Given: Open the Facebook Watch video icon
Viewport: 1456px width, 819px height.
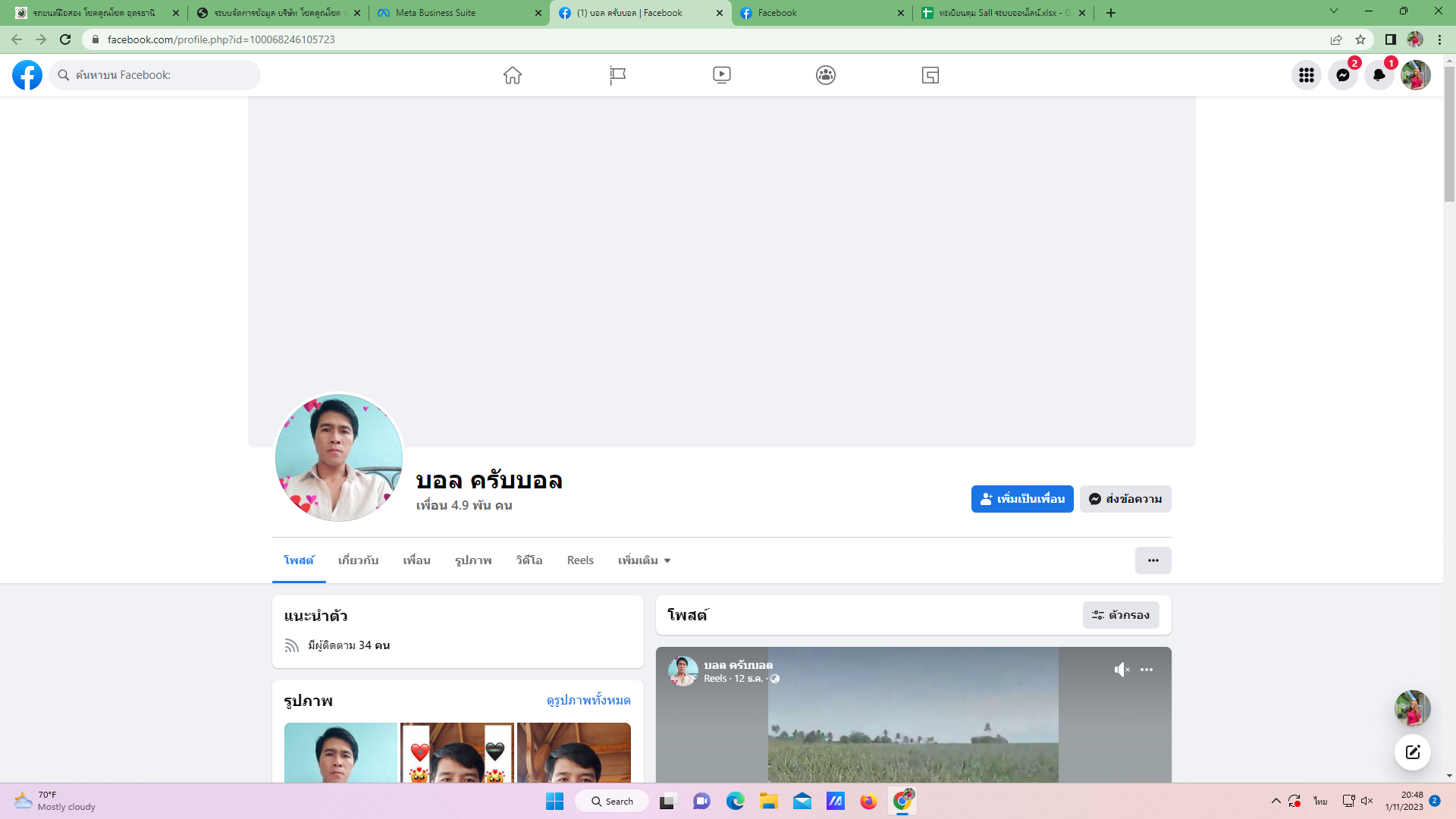Looking at the screenshot, I should 721,75.
